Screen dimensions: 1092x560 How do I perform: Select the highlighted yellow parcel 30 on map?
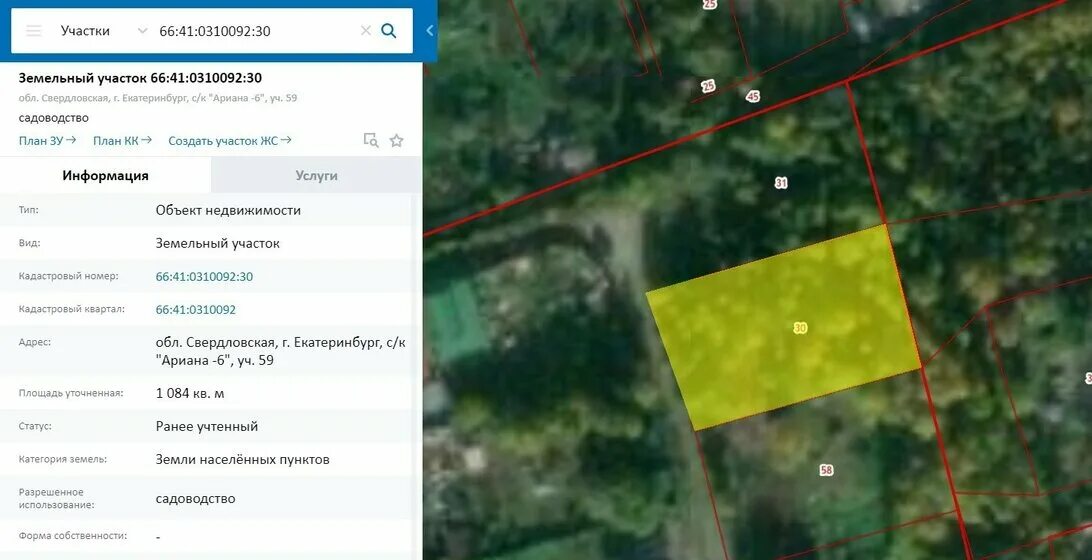pyautogui.click(x=783, y=327)
